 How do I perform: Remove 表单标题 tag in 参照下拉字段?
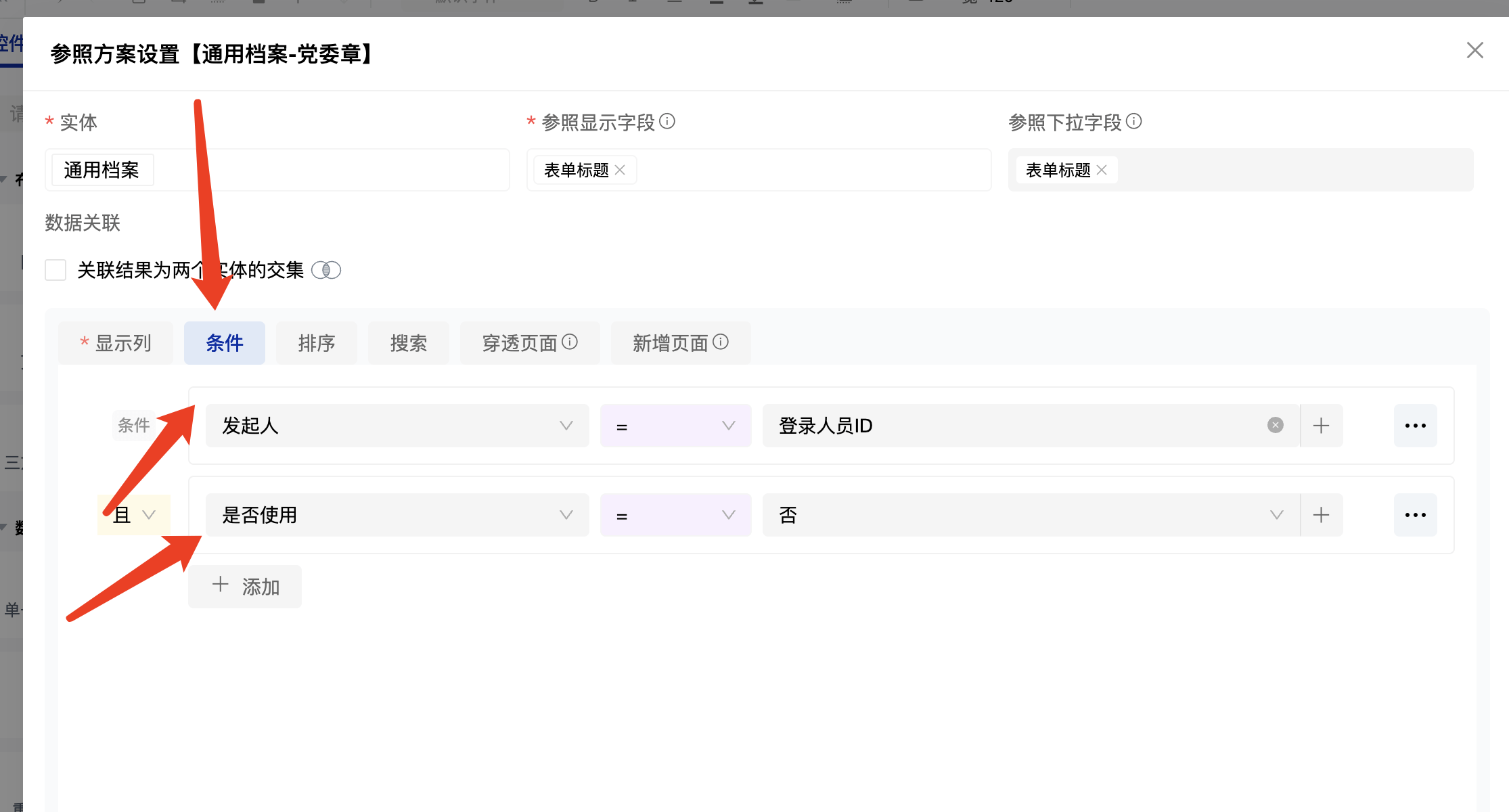1102,170
